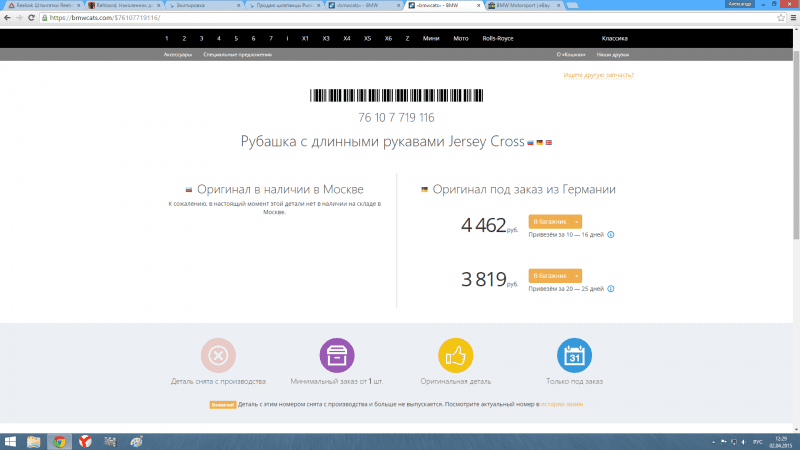Click the blue calendar 'Только под заказ' icon
Screen dimensions: 800x450
tap(574, 355)
